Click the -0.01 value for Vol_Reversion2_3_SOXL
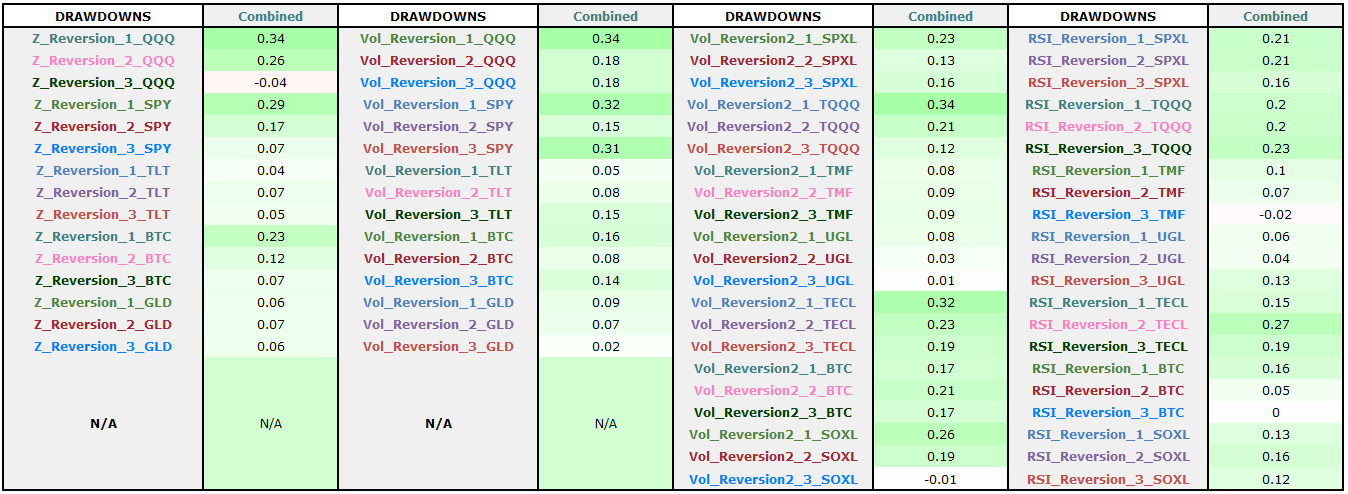1348x494 pixels. click(x=941, y=478)
